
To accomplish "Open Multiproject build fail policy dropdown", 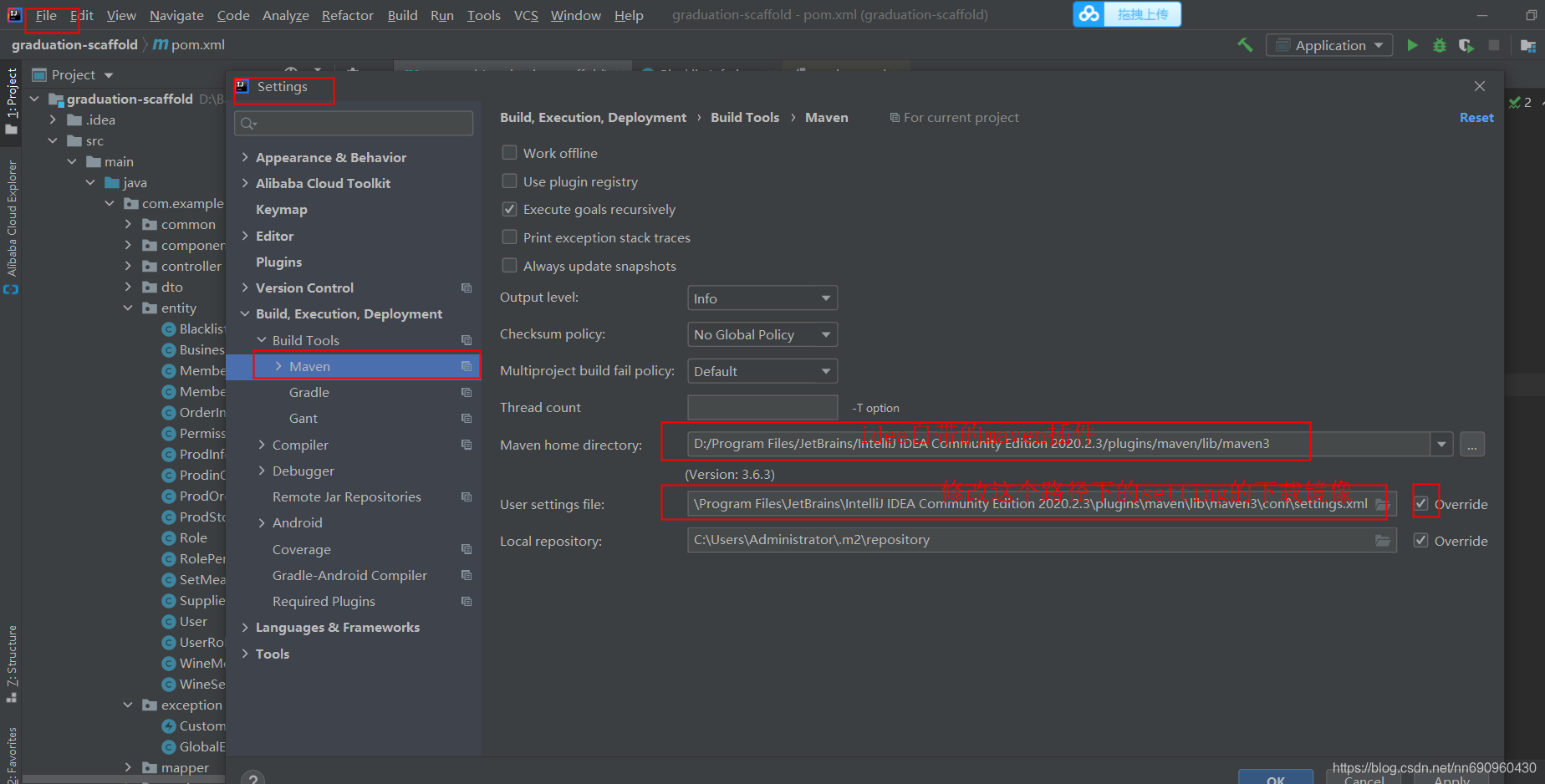I will tap(762, 371).
